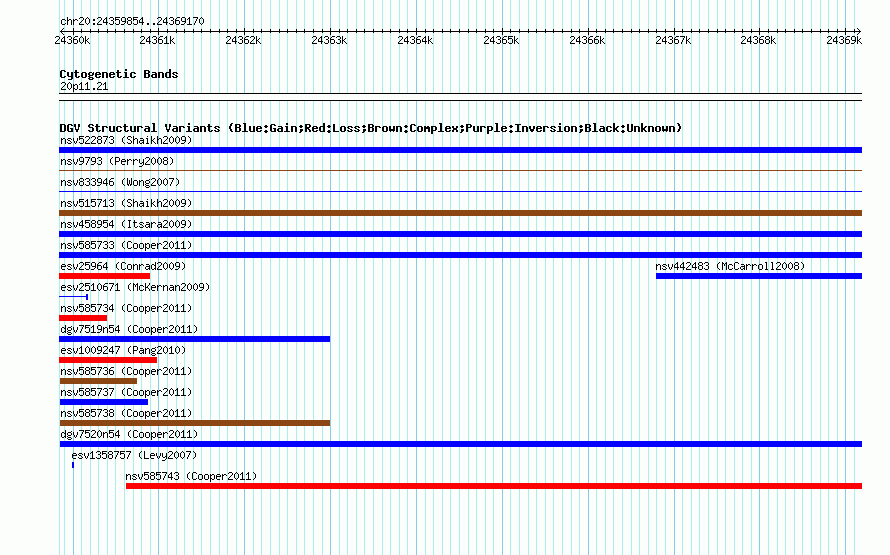Select the blue nsv585737 gain bar

click(103, 402)
